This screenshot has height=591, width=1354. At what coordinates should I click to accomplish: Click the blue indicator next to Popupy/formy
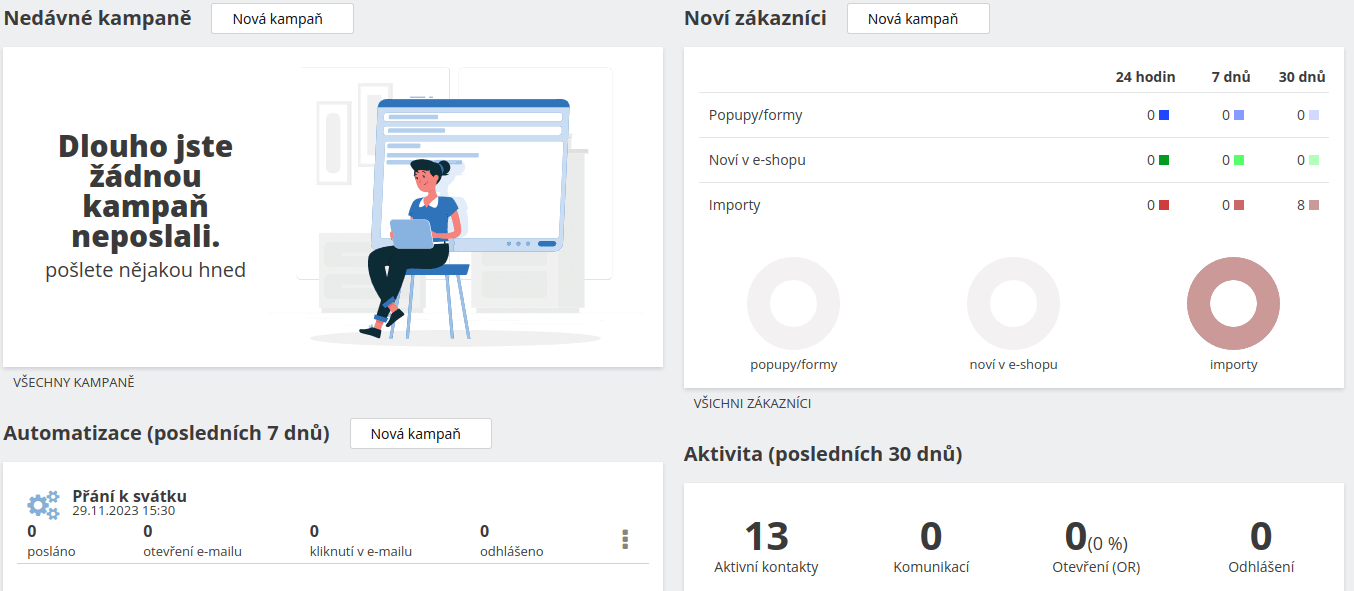(x=1163, y=114)
